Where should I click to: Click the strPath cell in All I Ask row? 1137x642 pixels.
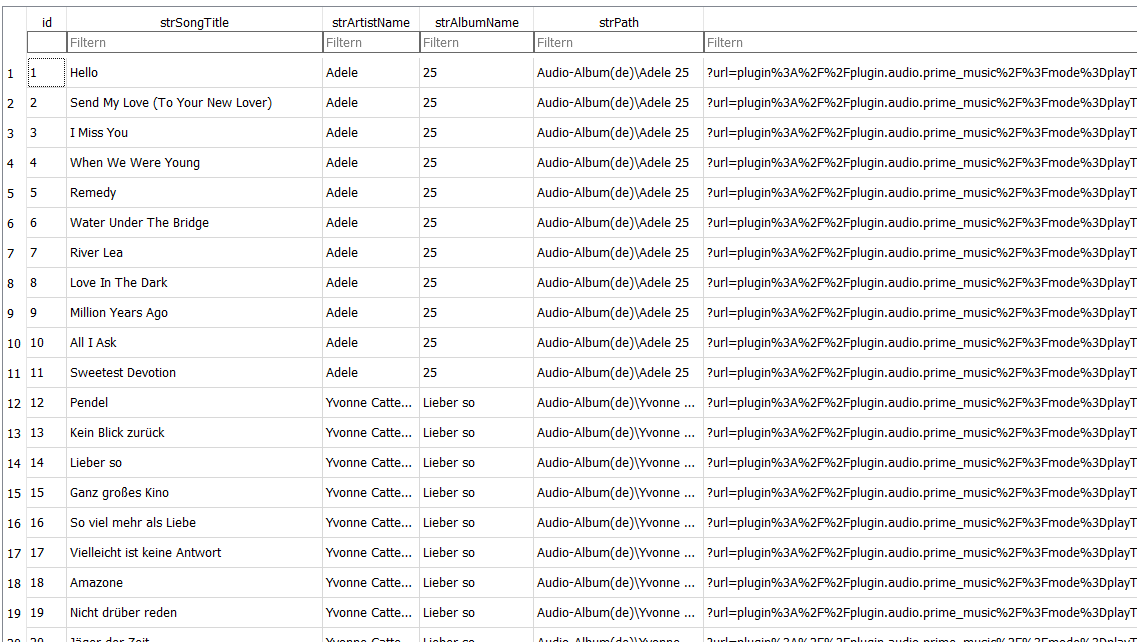tap(619, 342)
